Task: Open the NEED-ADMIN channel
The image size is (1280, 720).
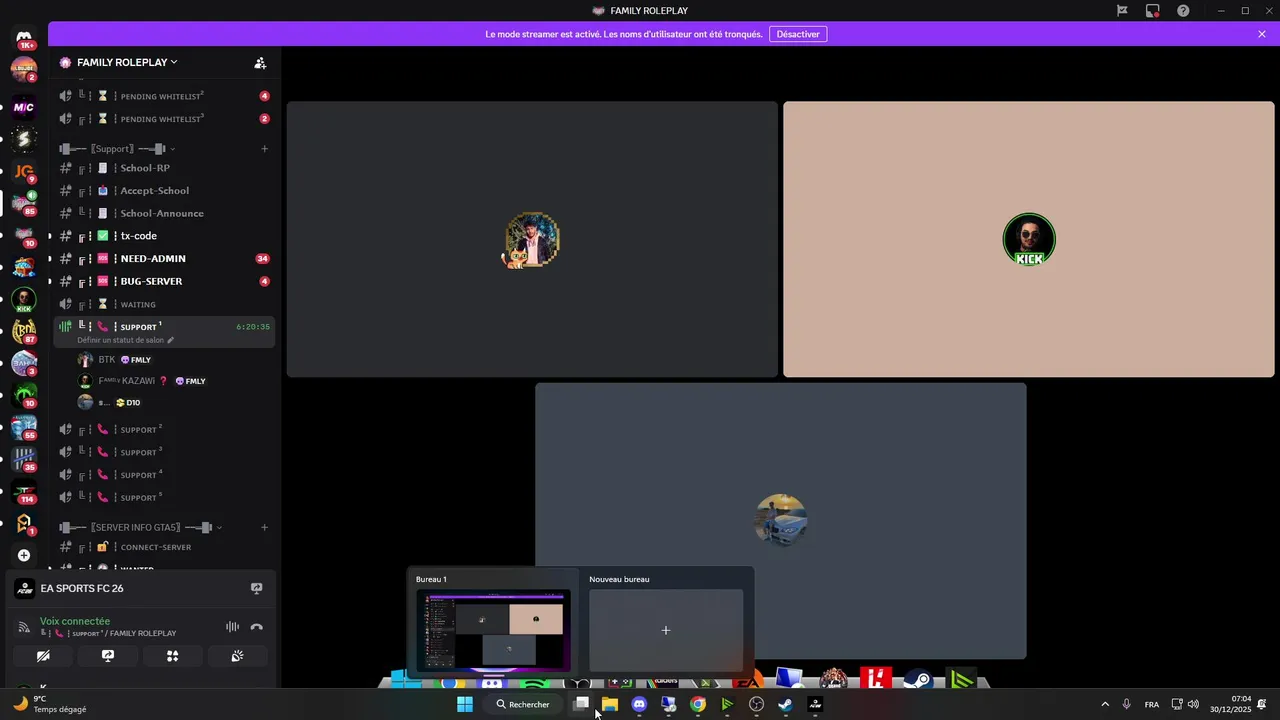Action: (x=165, y=258)
